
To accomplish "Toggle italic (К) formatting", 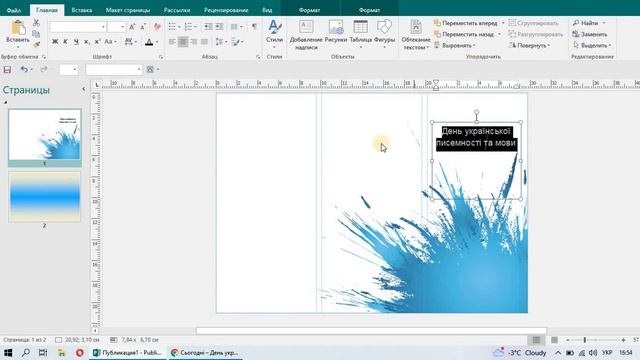I will 65,42.
